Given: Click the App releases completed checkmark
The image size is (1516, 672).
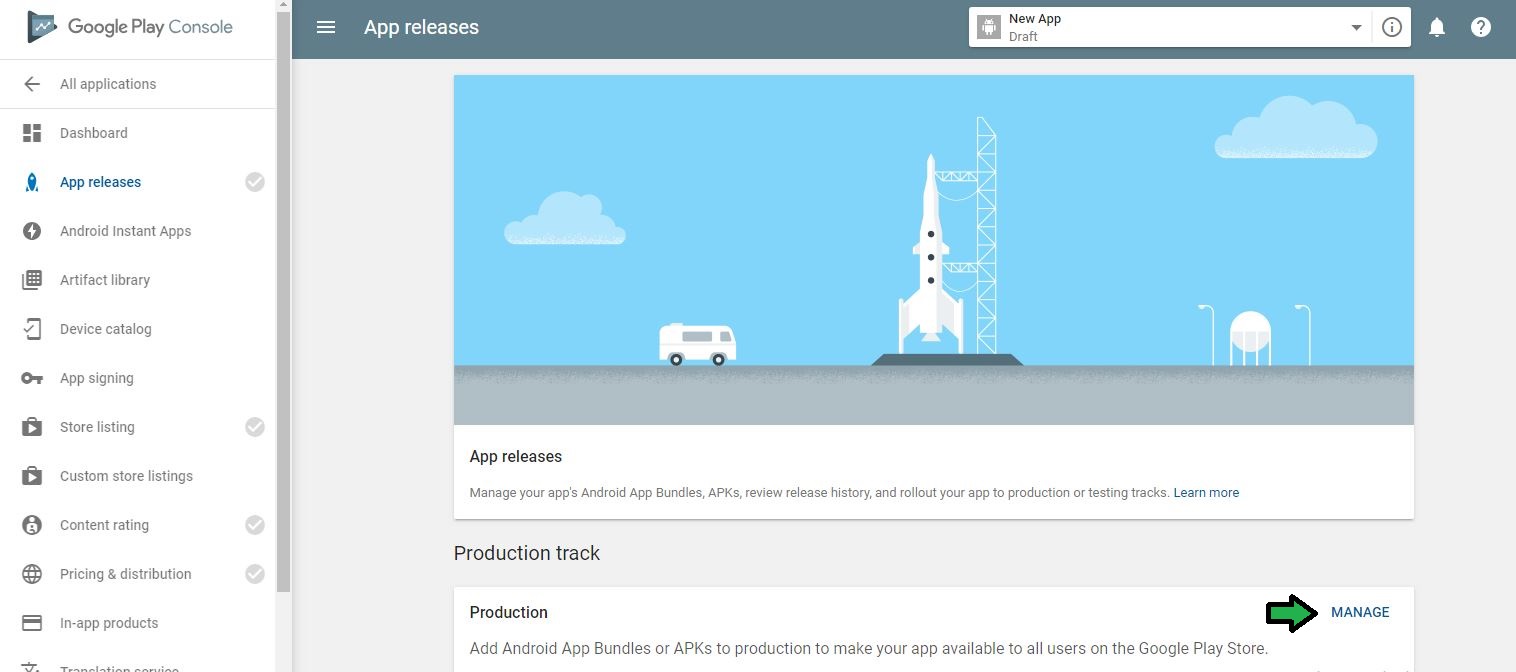Looking at the screenshot, I should (255, 182).
